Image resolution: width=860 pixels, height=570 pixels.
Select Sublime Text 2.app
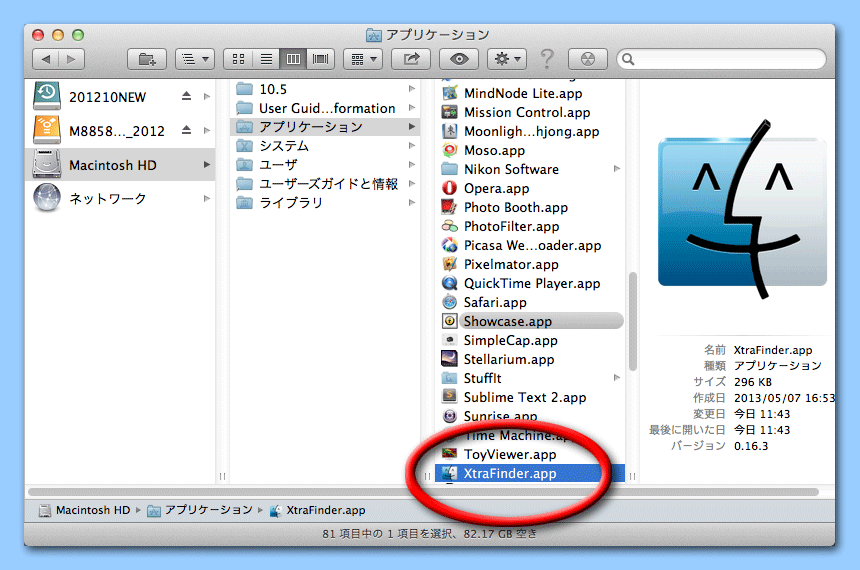coord(531,397)
